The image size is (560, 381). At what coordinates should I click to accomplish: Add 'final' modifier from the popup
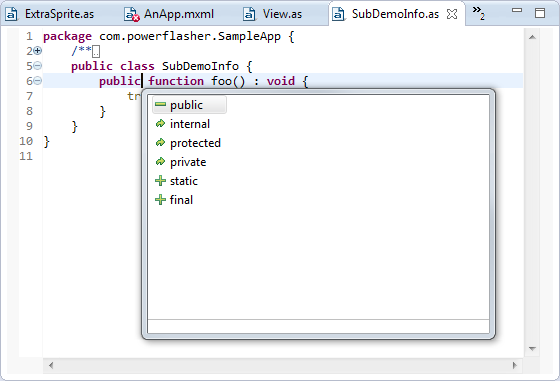pyautogui.click(x=181, y=200)
